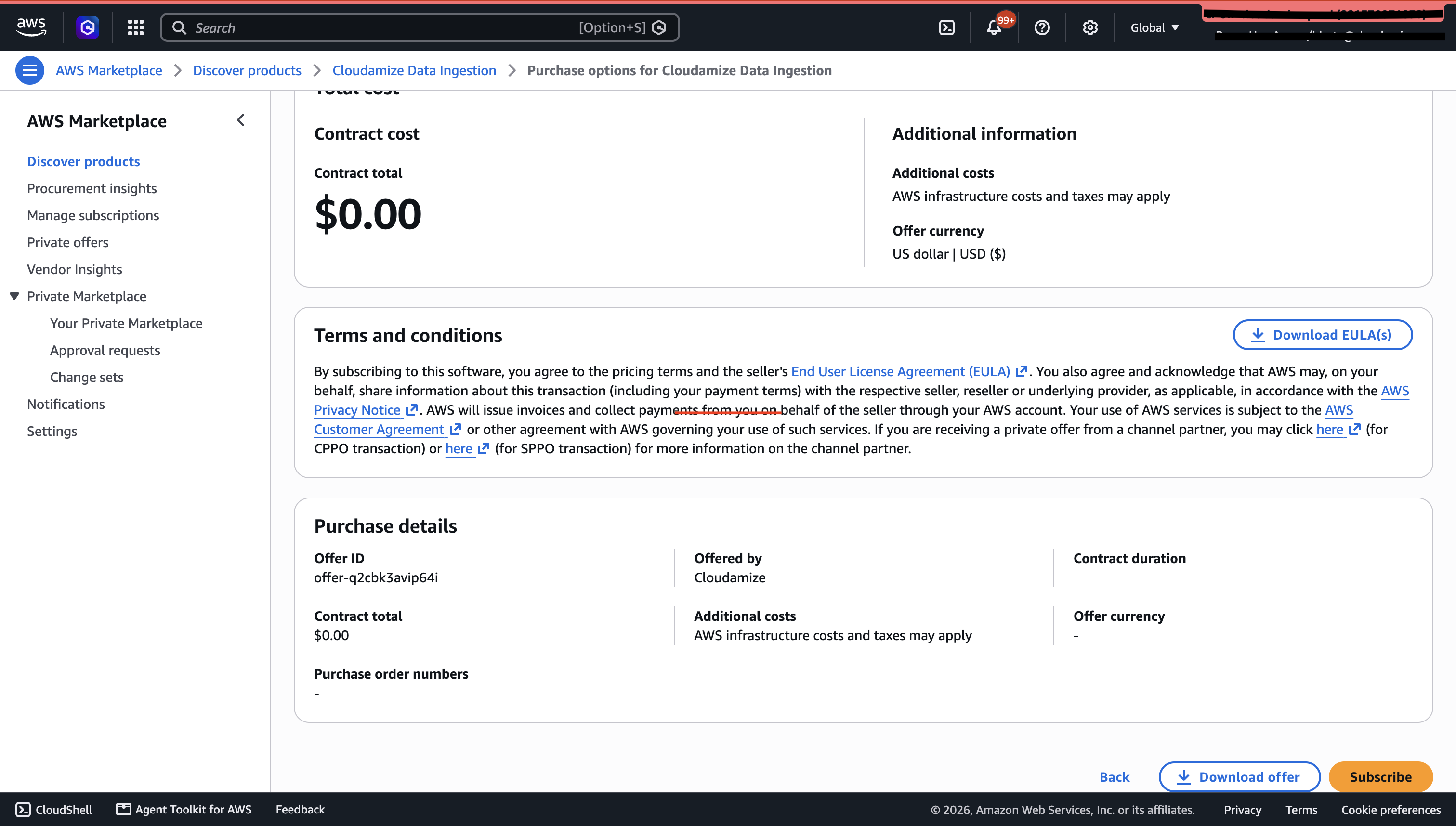Open the Amazon Q purple hexagon icon
Screen dimensions: 1456x826
87,27
